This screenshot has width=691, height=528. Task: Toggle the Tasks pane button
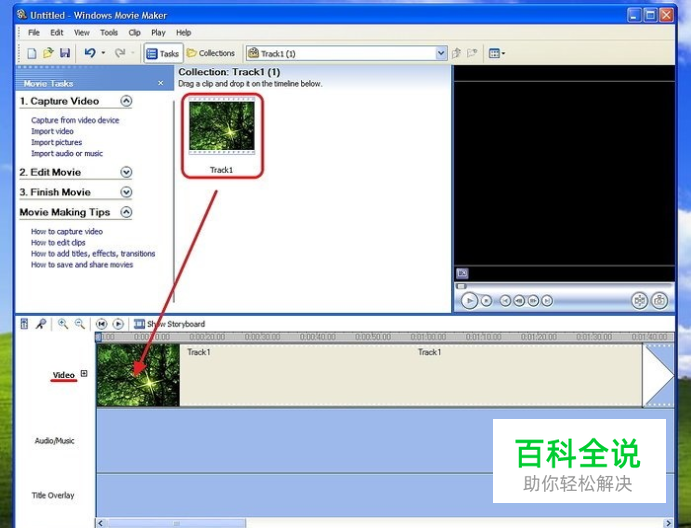[163, 53]
